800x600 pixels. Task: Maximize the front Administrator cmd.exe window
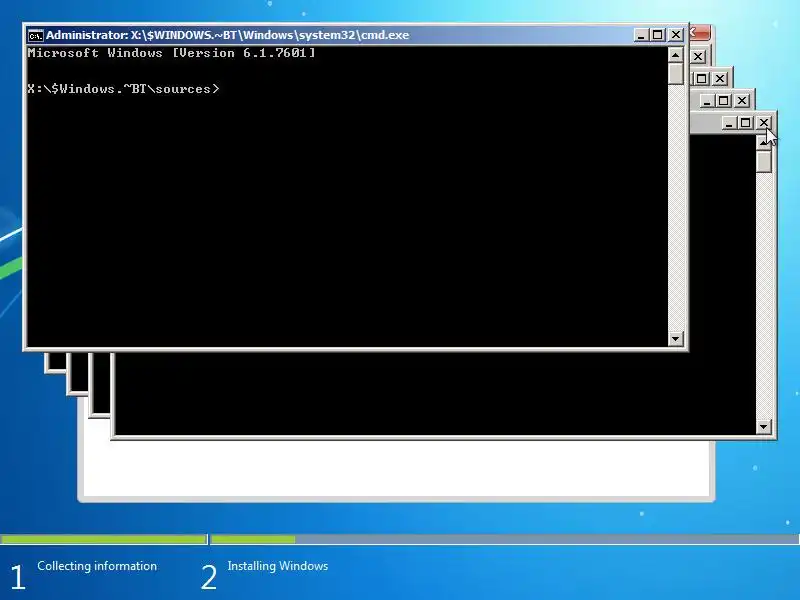[x=658, y=35]
